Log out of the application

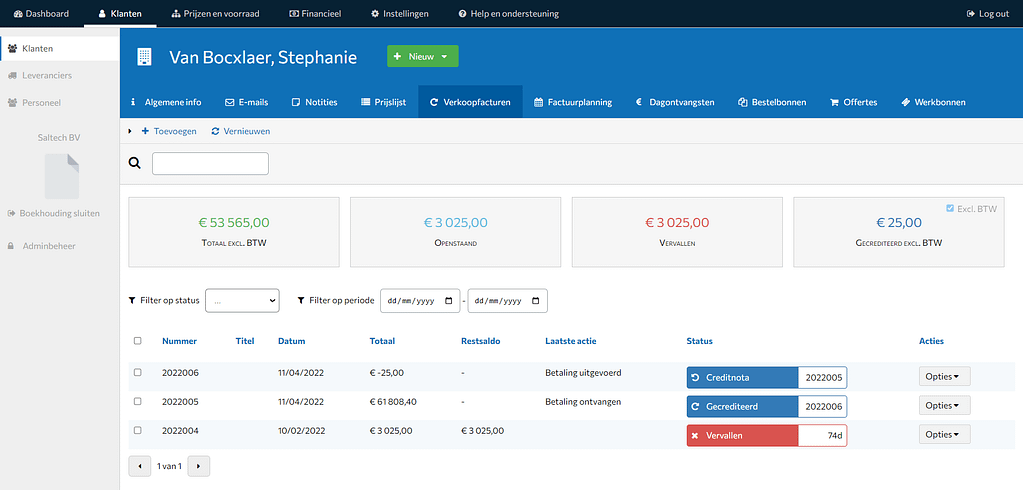pos(987,13)
